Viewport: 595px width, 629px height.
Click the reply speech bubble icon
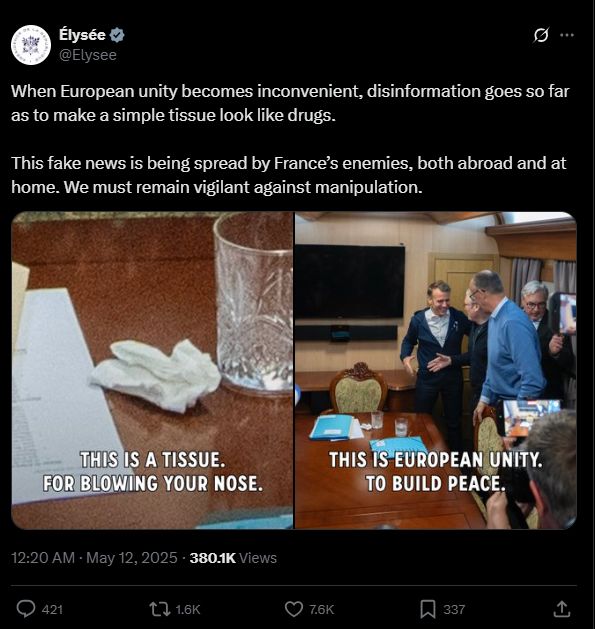pos(26,609)
